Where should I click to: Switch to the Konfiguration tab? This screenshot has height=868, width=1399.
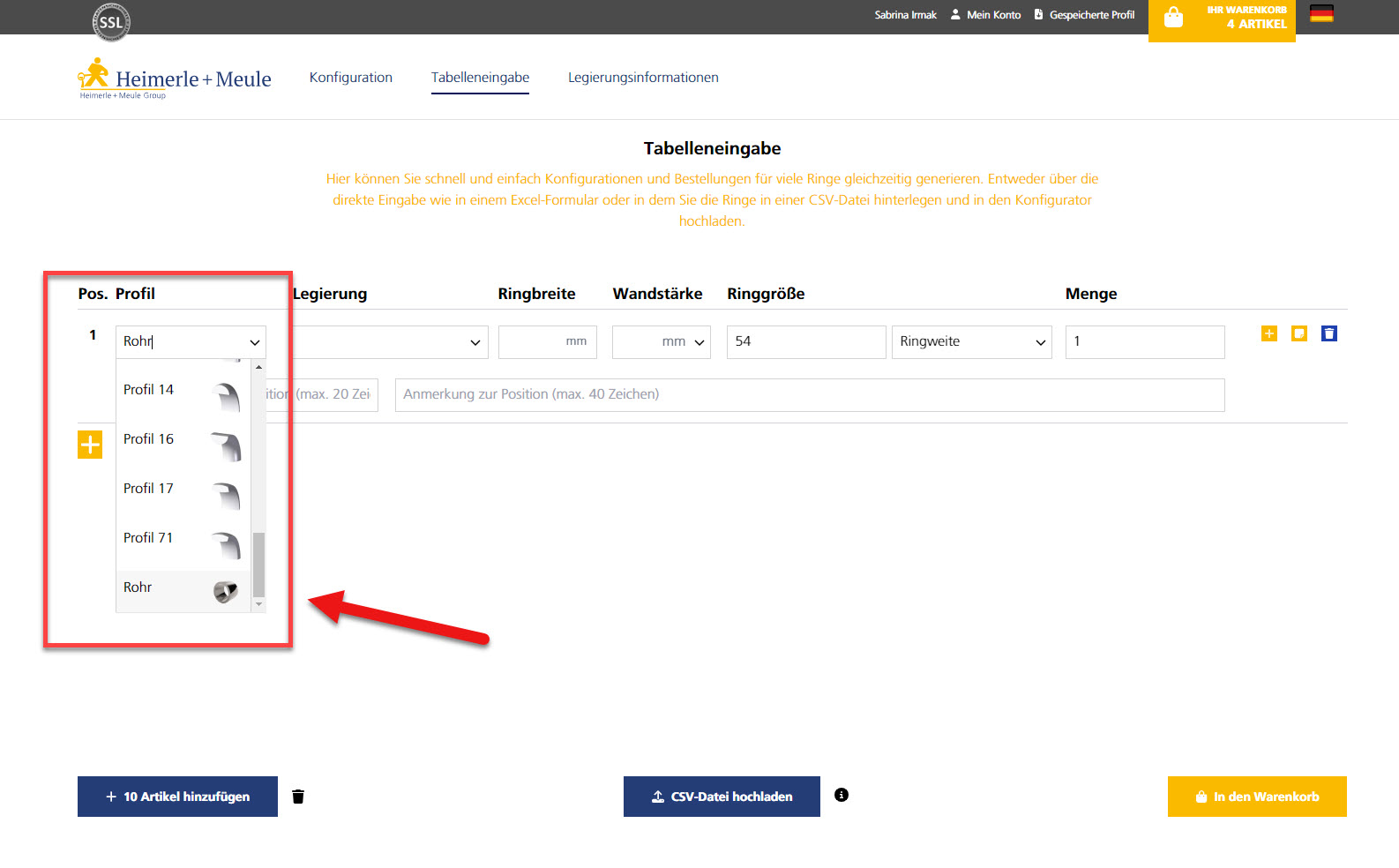[351, 78]
